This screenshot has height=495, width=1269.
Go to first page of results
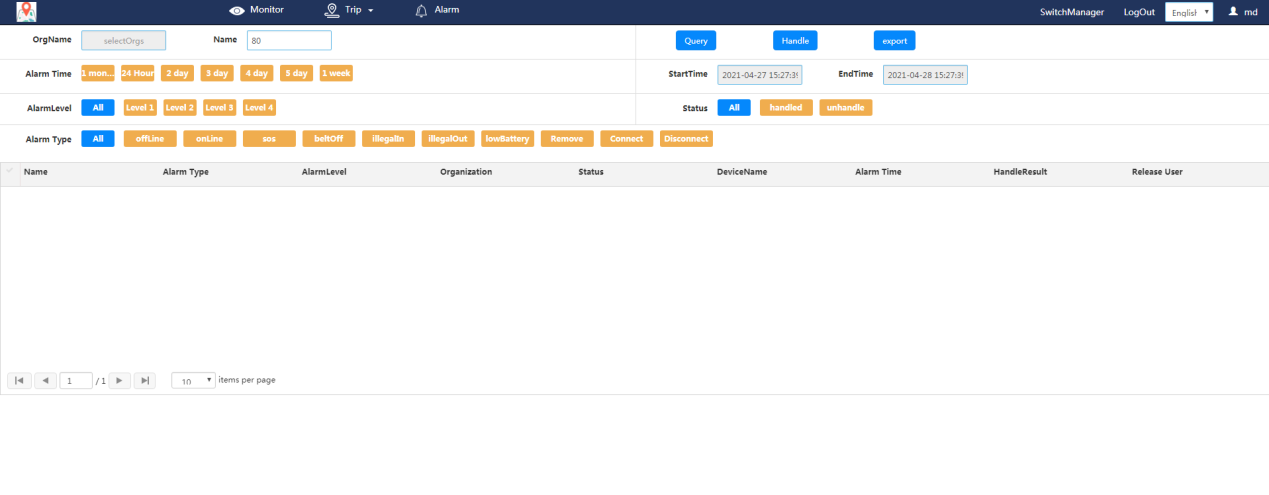(x=19, y=380)
